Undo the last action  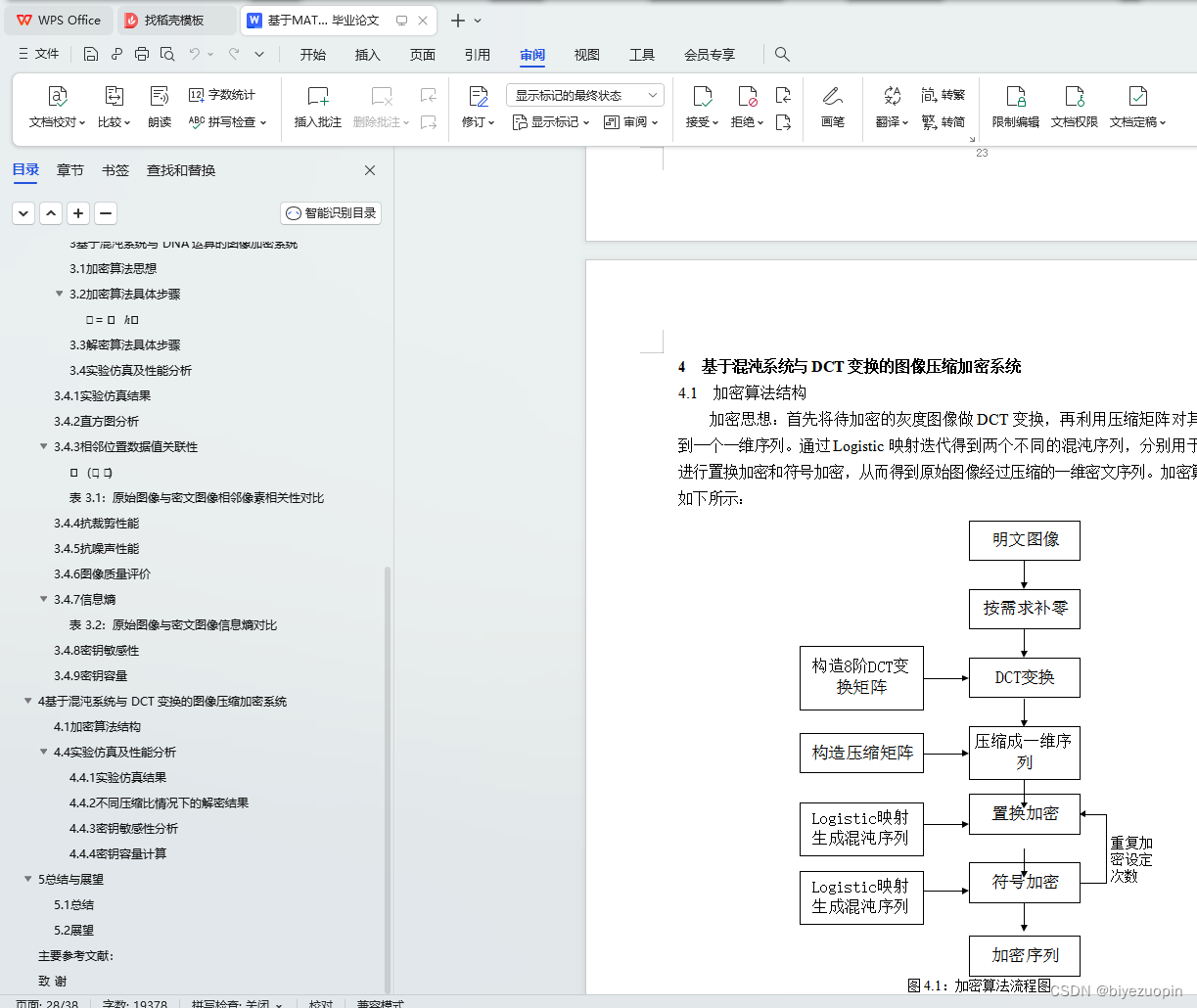195,54
